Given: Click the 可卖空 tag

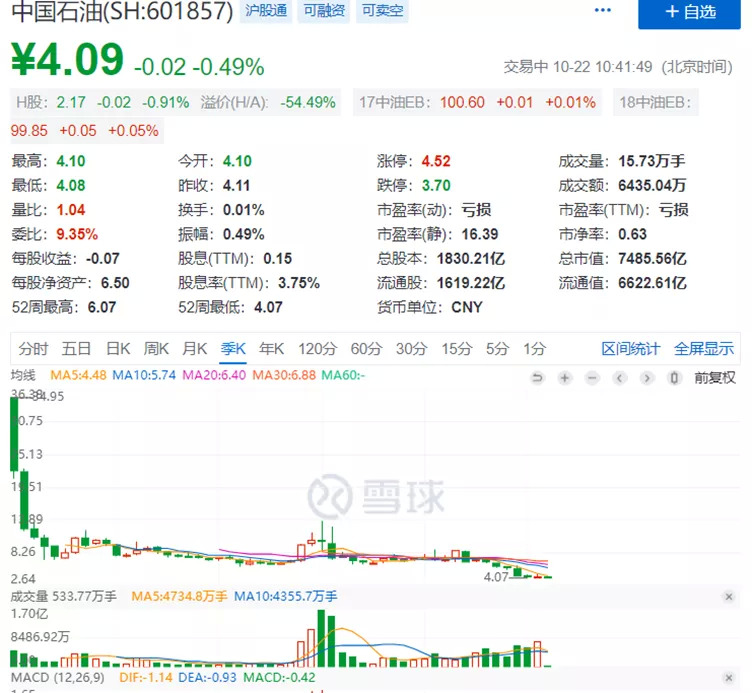Looking at the screenshot, I should tap(382, 10).
